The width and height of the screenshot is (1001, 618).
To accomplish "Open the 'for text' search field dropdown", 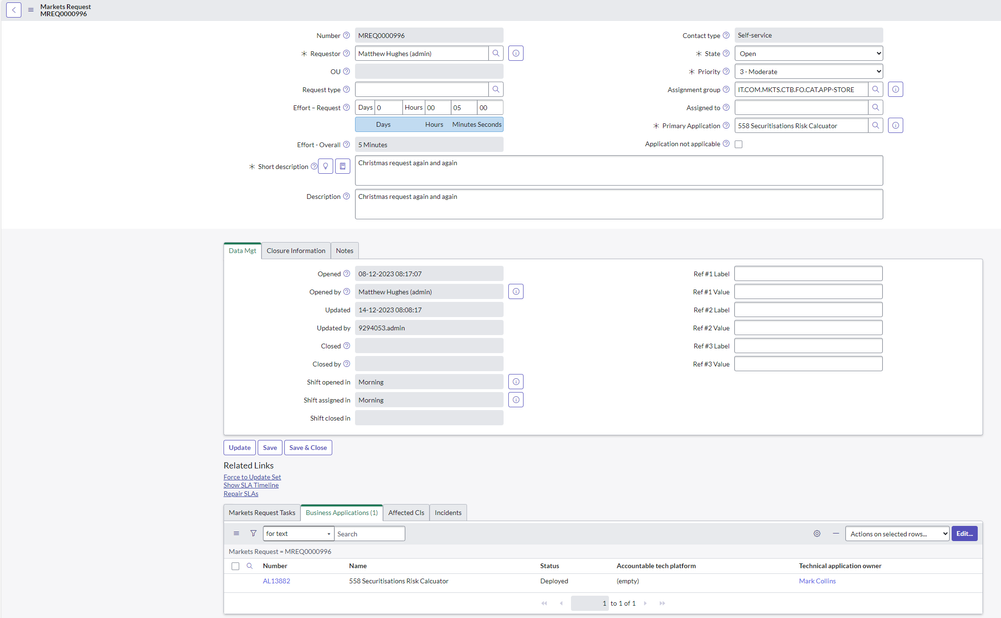I will (x=298, y=534).
